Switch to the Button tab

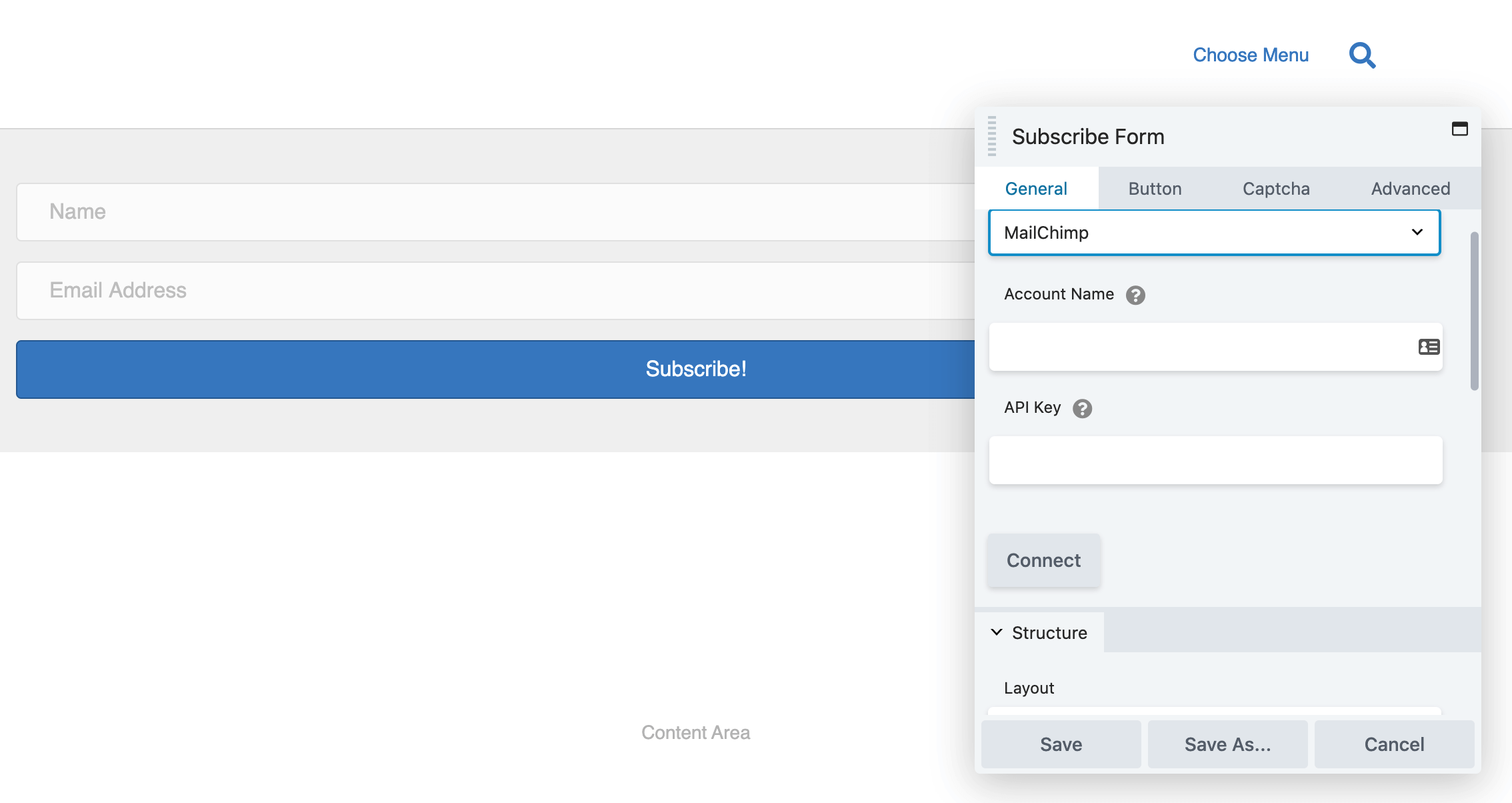[x=1155, y=188]
